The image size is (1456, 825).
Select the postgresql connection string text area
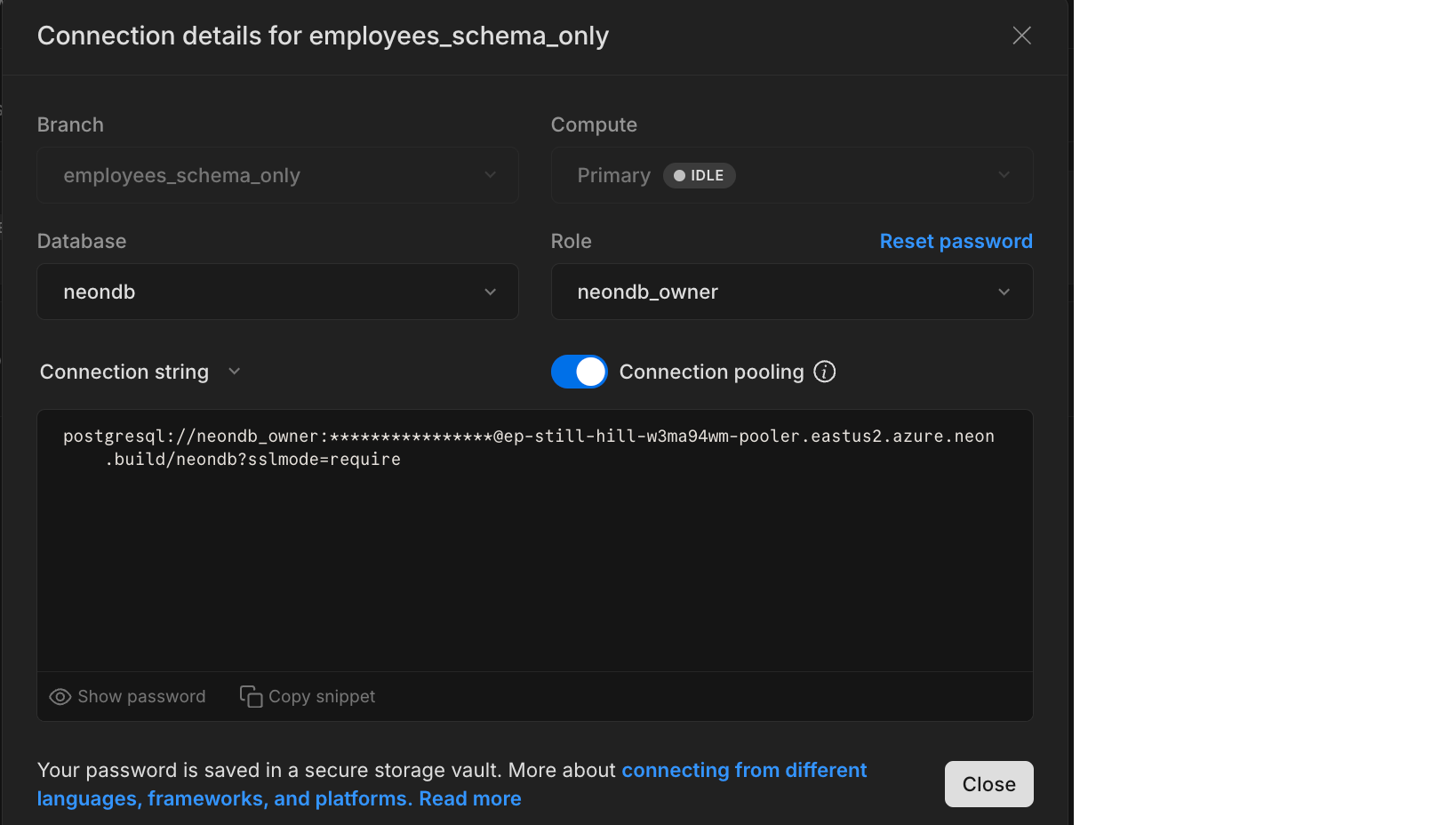pyautogui.click(x=533, y=533)
